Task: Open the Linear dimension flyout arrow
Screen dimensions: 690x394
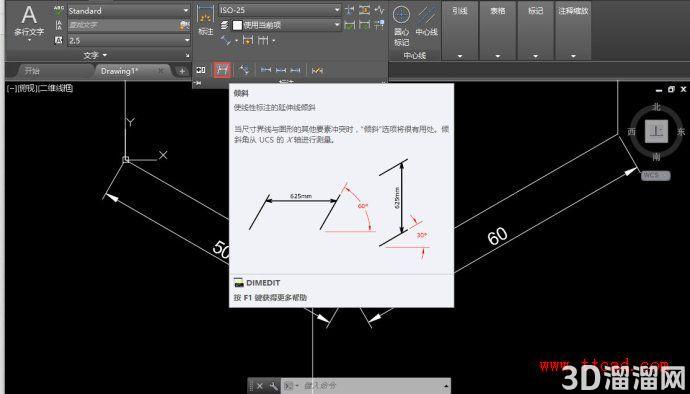Action: click(x=237, y=41)
